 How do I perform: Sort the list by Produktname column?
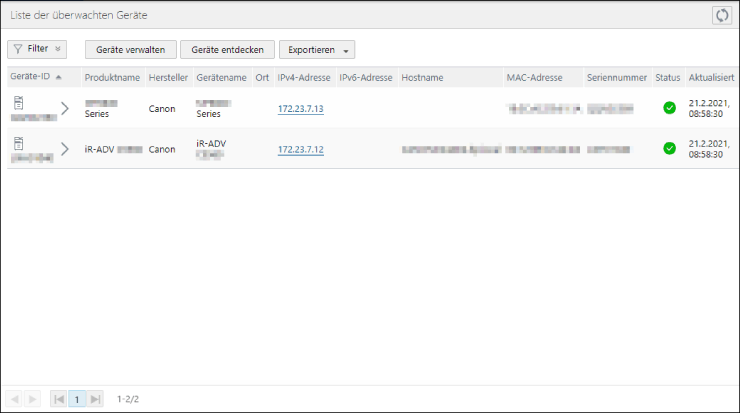111,77
